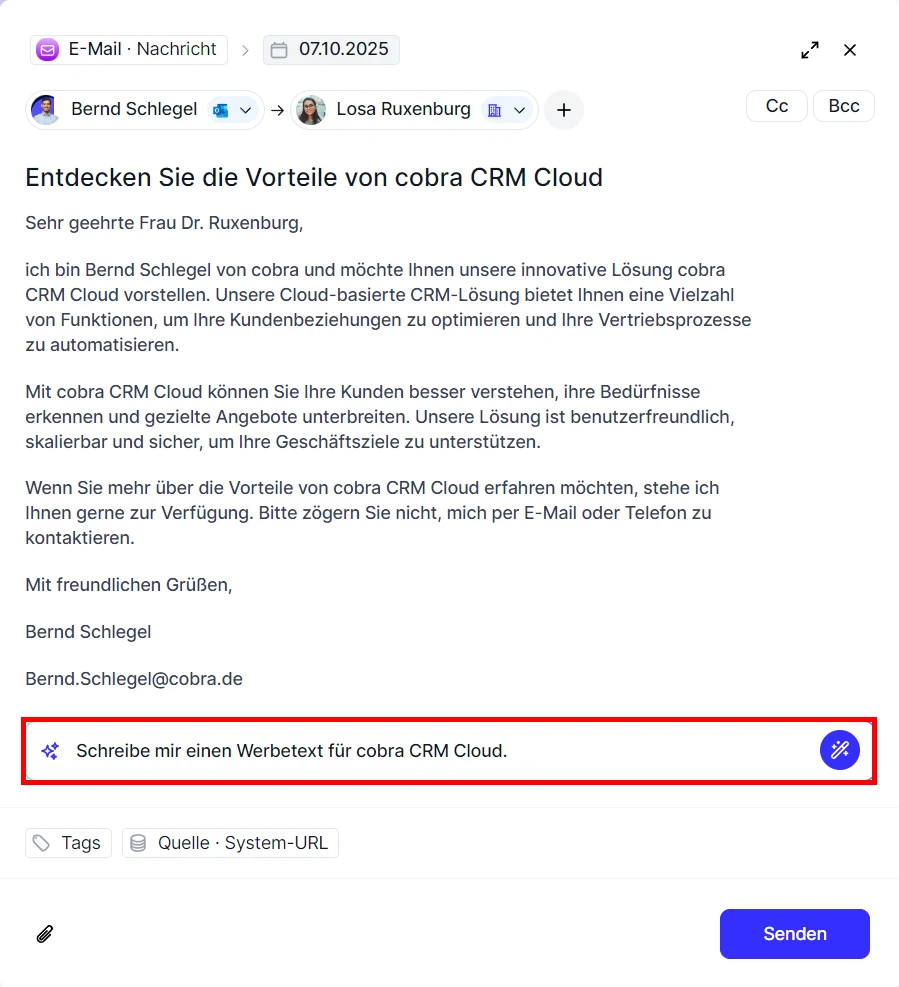Open the date chip 07.10.2025
Viewport: 899px width, 987px height.
[331, 49]
